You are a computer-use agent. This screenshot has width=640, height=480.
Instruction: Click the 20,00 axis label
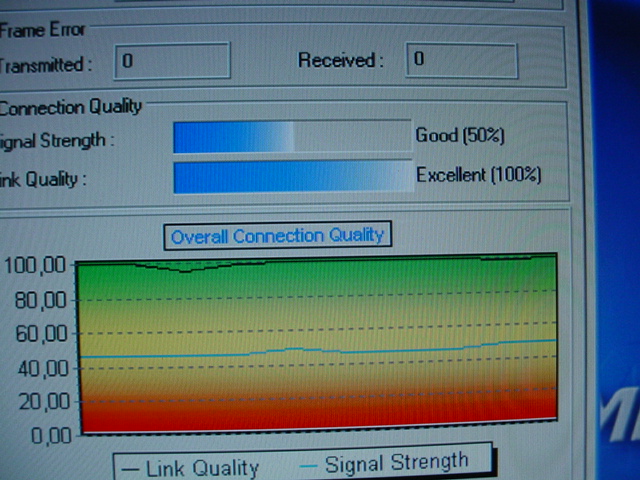click(44, 402)
